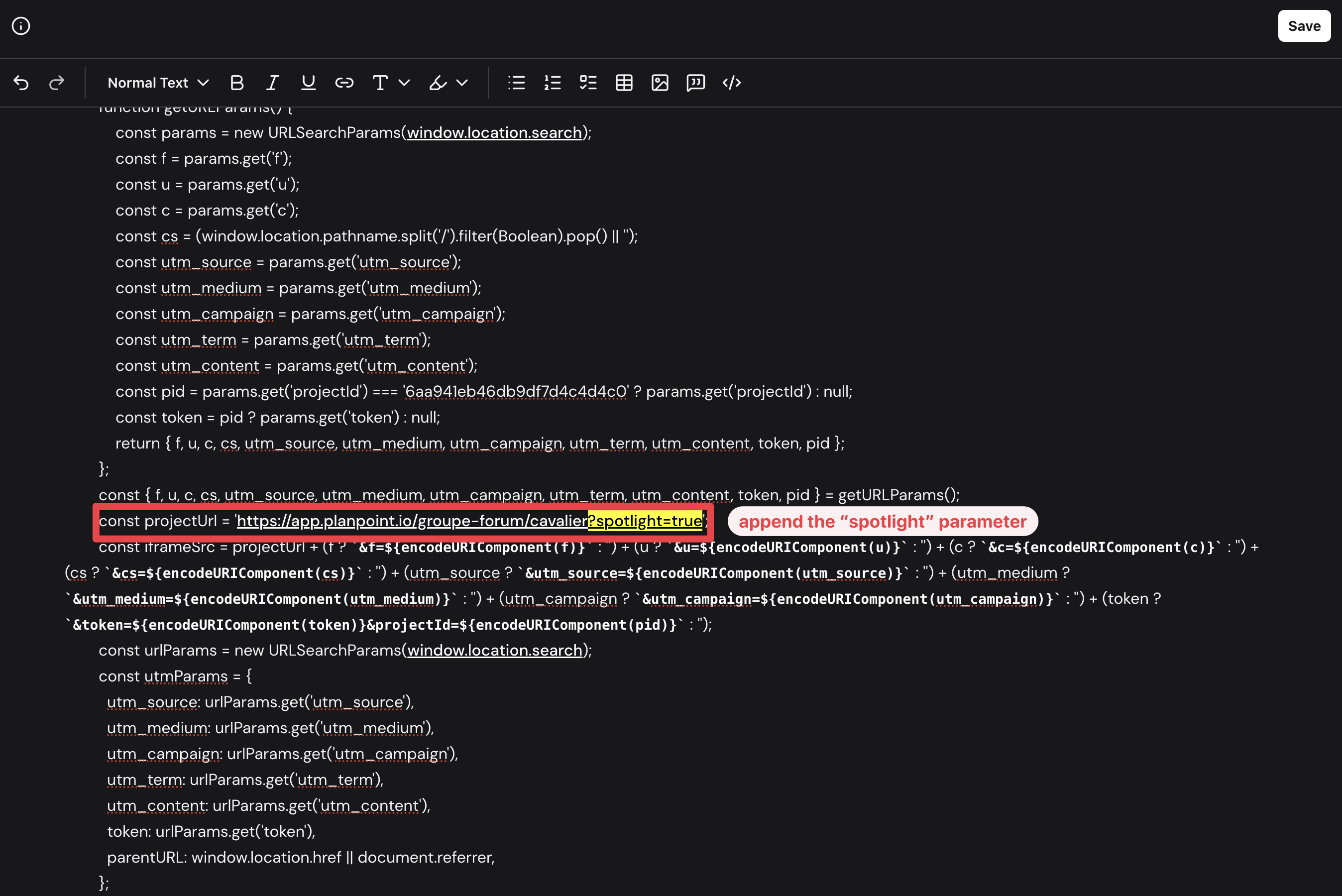Toggle underline formatting
The height and width of the screenshot is (896, 1342).
pyautogui.click(x=309, y=83)
